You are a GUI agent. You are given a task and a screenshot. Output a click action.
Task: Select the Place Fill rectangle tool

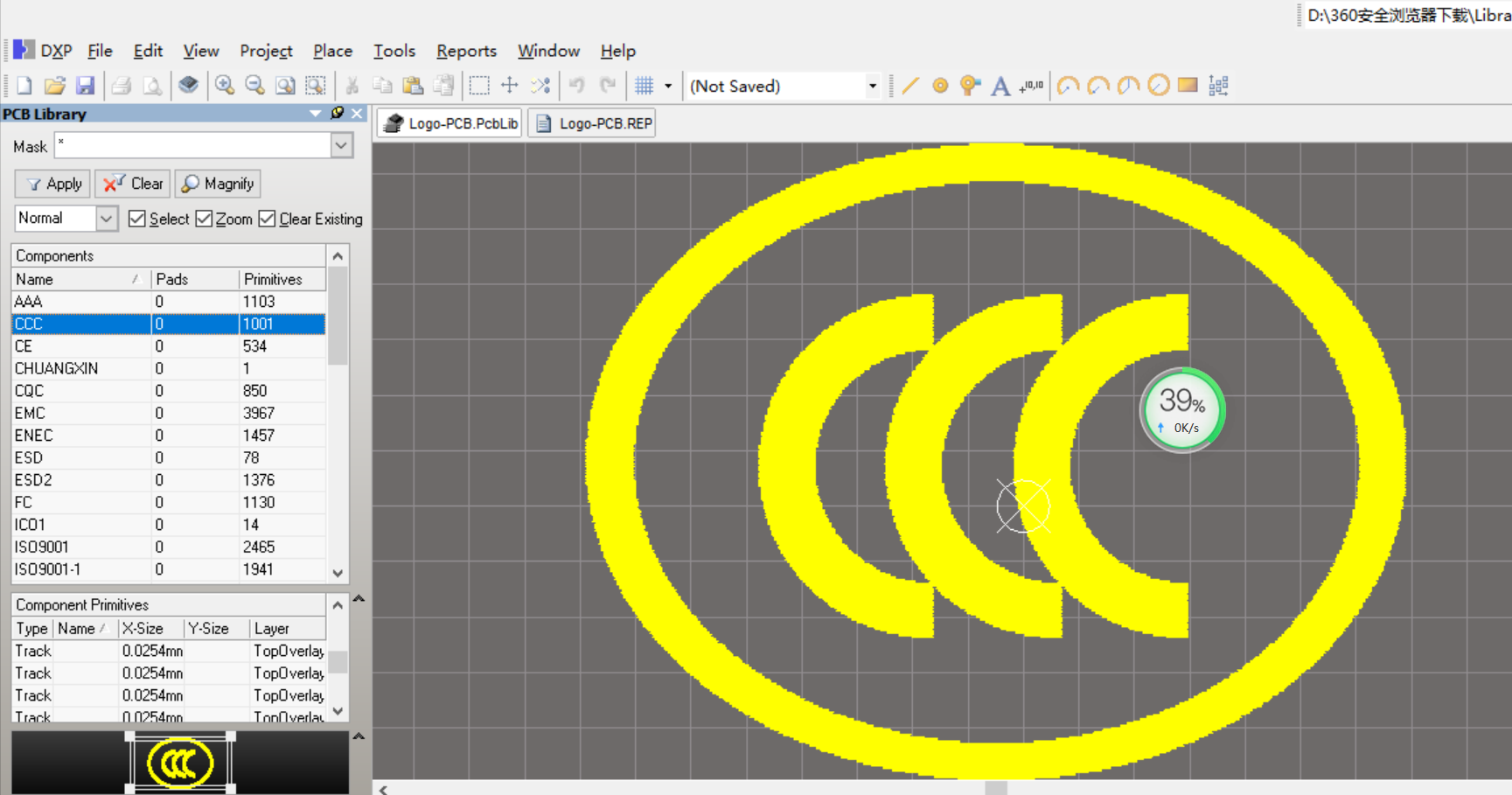coord(1188,86)
